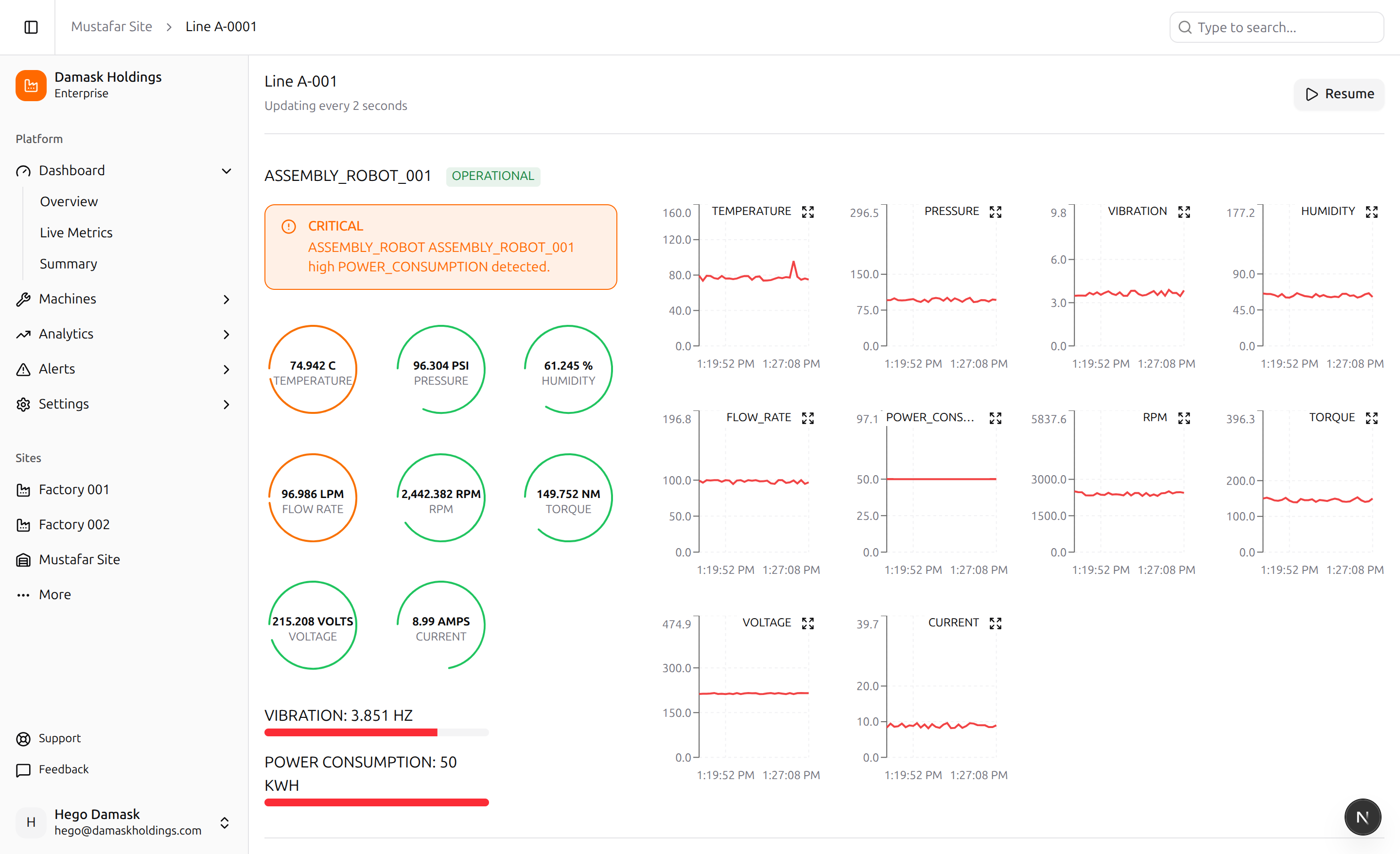Open the Hego Damask account switcher

[225, 822]
